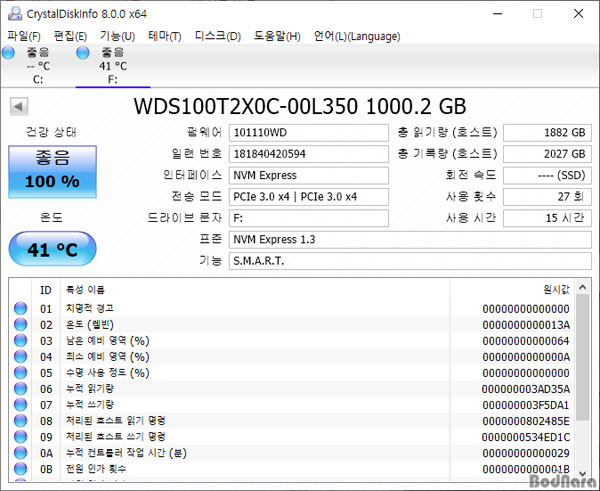The image size is (600, 491).
Task: Select row 수명 사용 정도 (%)
Action: [x=292, y=373]
